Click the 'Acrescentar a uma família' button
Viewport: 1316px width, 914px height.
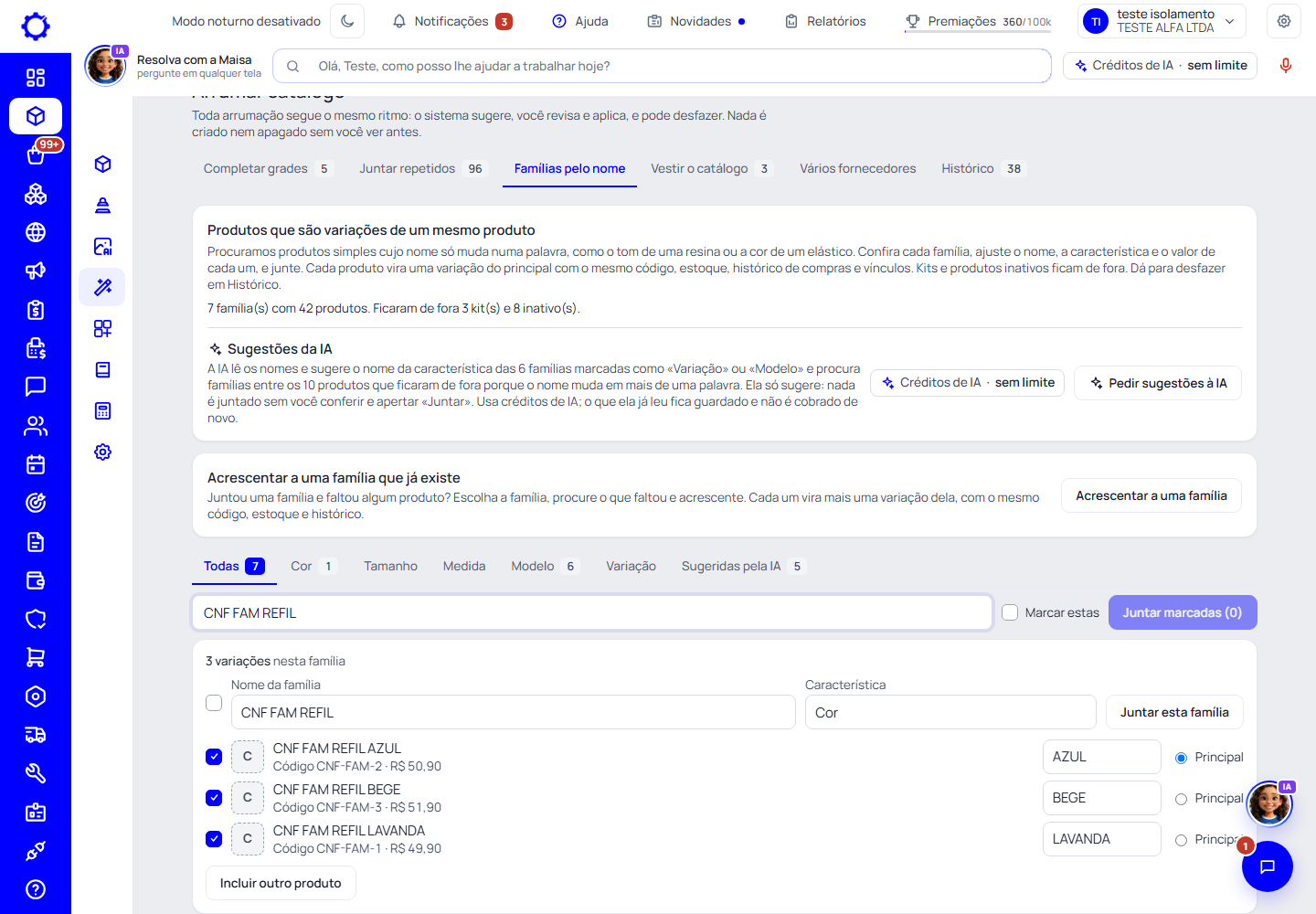click(x=1151, y=495)
